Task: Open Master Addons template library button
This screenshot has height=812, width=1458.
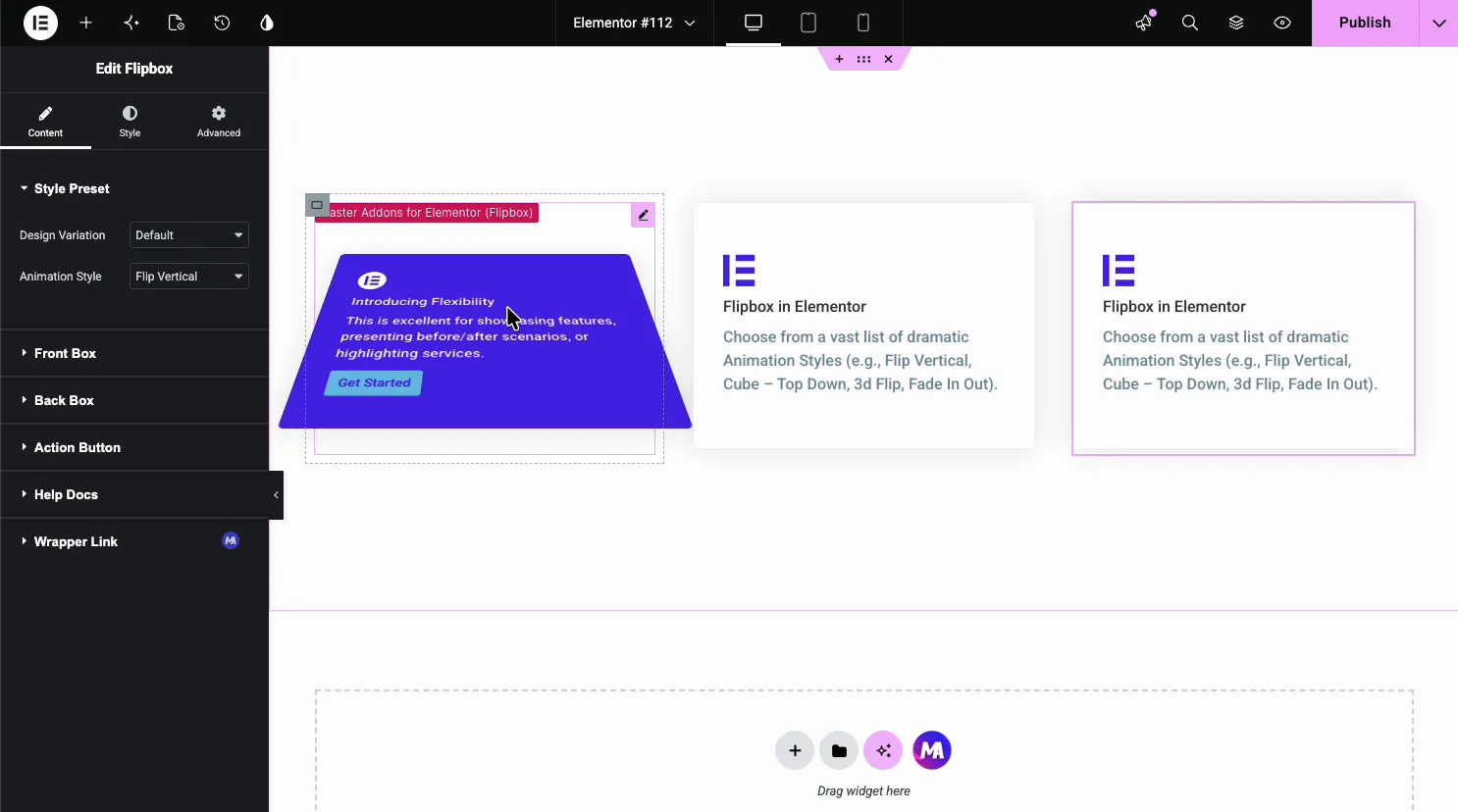Action: [932, 751]
